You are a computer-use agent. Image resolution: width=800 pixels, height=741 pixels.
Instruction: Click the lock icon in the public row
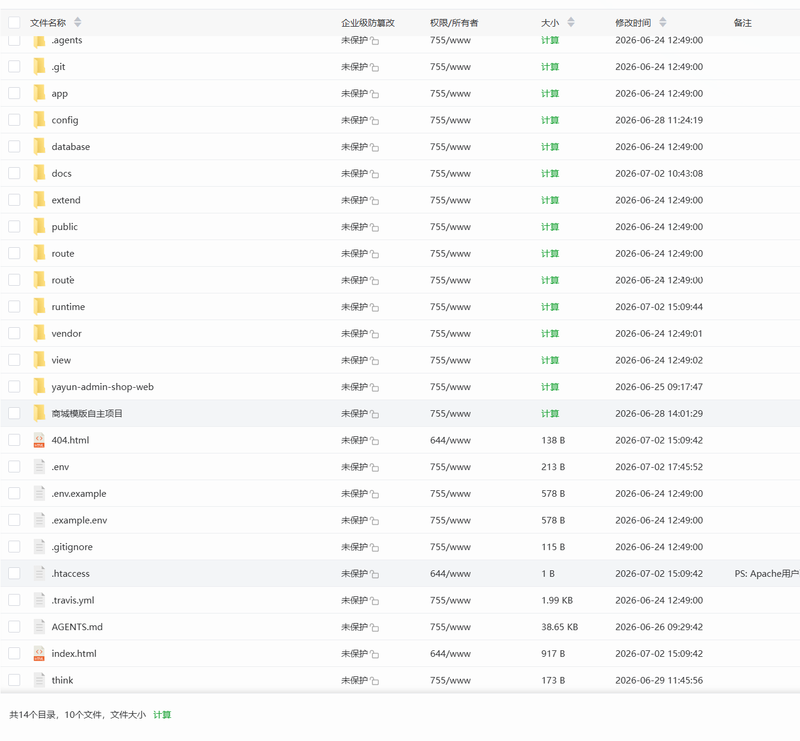click(374, 227)
